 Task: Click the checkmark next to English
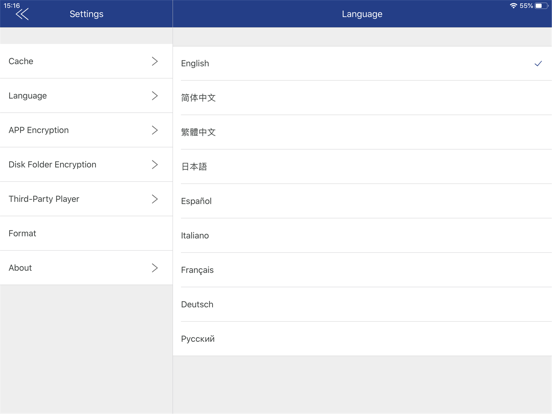(538, 64)
